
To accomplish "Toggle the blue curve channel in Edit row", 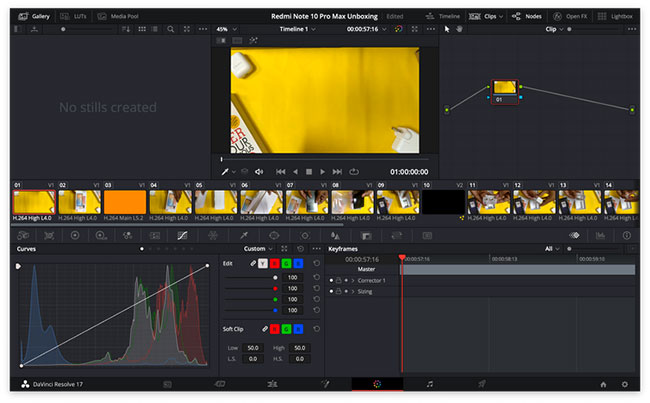I will click(298, 264).
